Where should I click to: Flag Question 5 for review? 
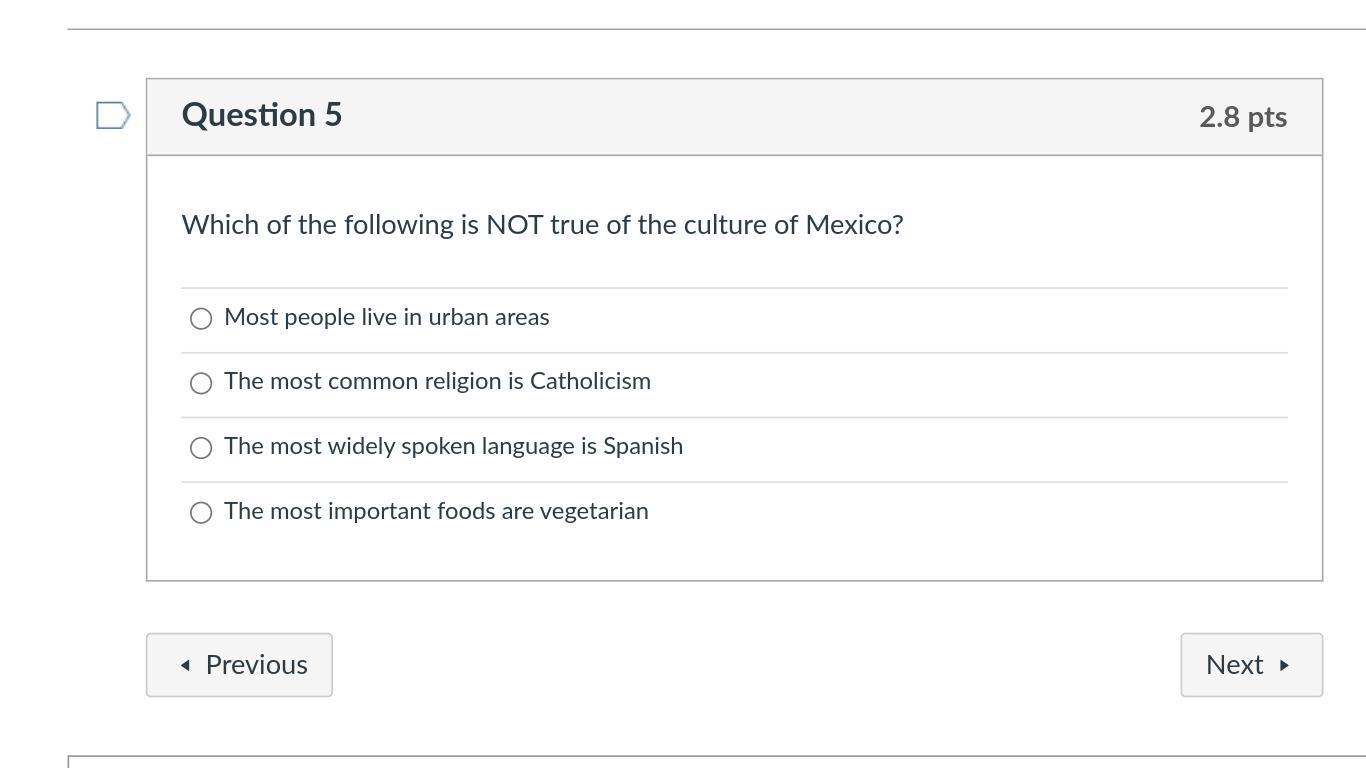pos(113,116)
